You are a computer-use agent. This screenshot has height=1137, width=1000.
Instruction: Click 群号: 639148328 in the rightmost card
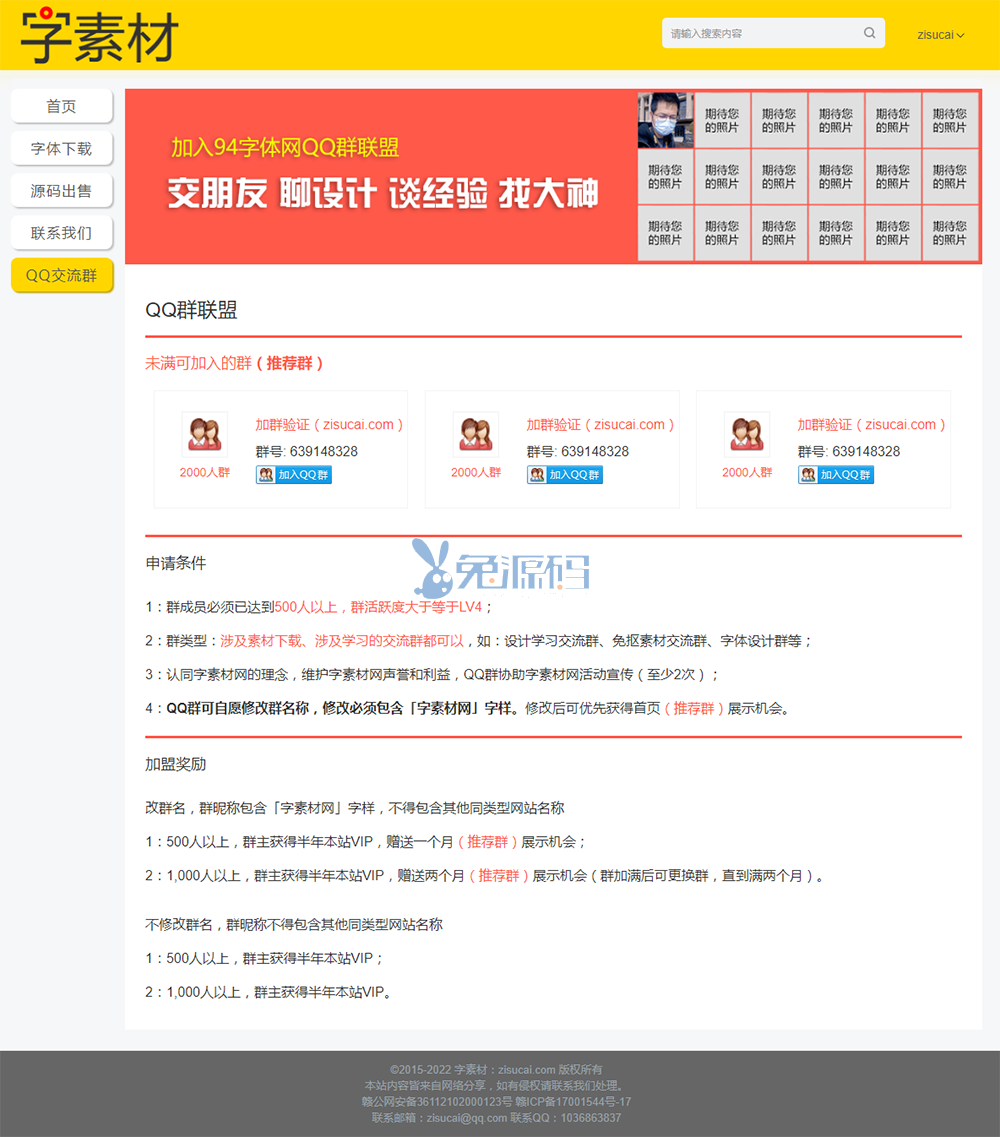pos(849,451)
